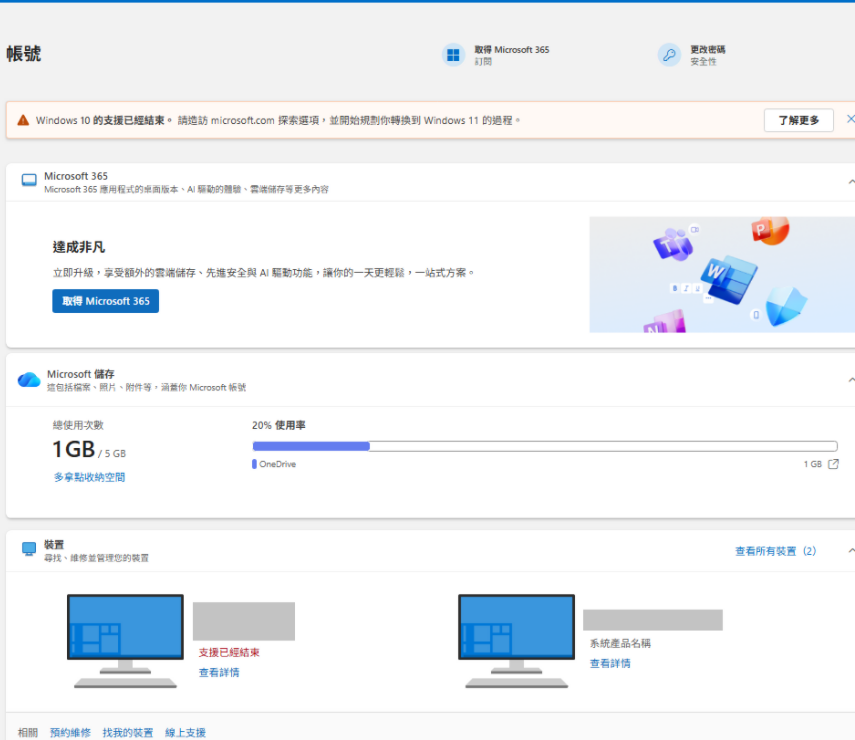The image size is (855, 740).
Task: Click the Microsoft 儲存 section title
Action: (x=81, y=374)
